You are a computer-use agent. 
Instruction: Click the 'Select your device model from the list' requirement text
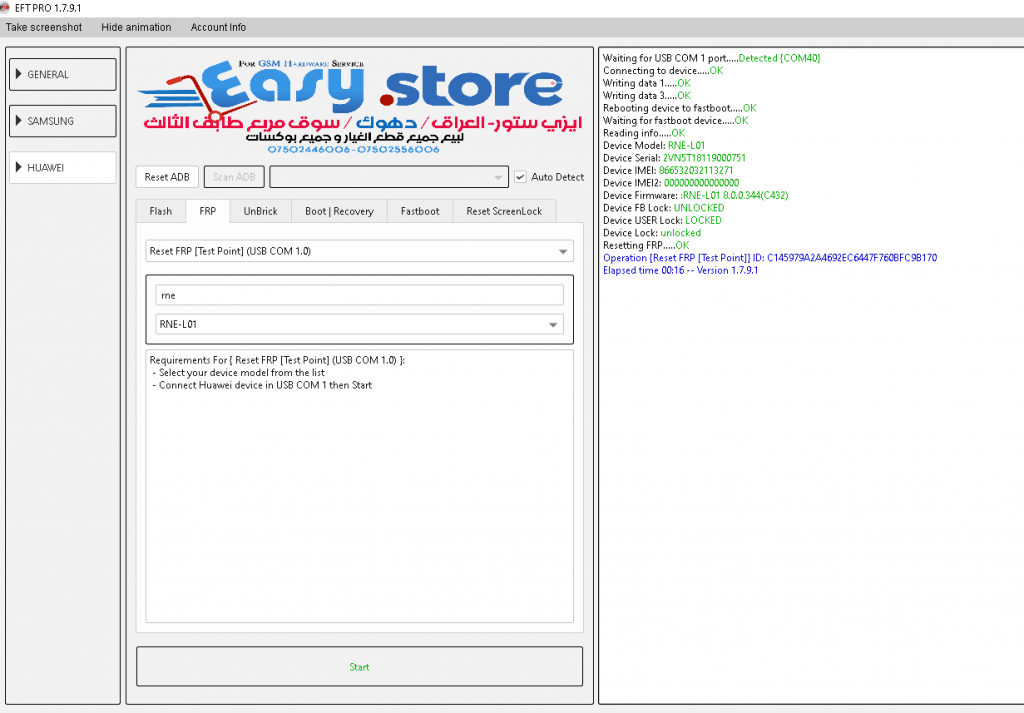(242, 373)
